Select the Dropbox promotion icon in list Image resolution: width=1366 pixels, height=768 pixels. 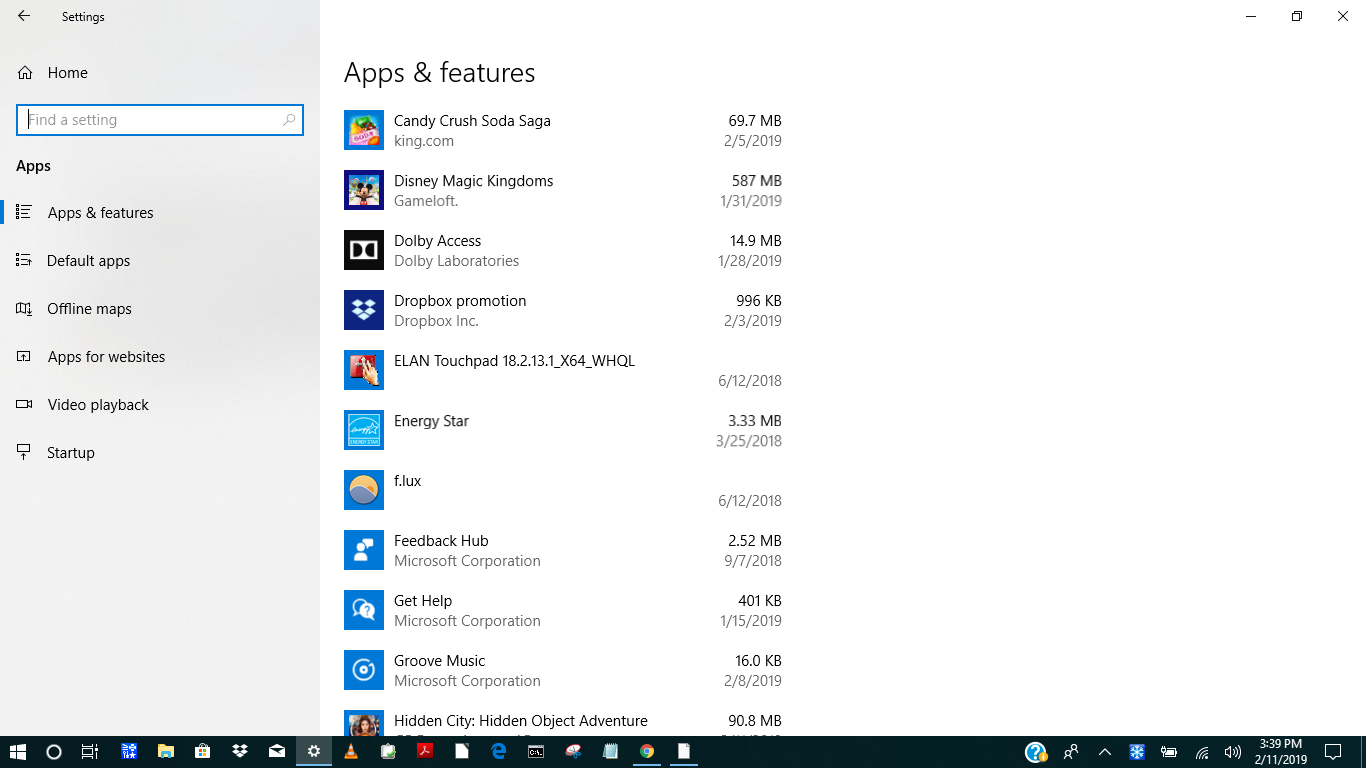point(364,310)
